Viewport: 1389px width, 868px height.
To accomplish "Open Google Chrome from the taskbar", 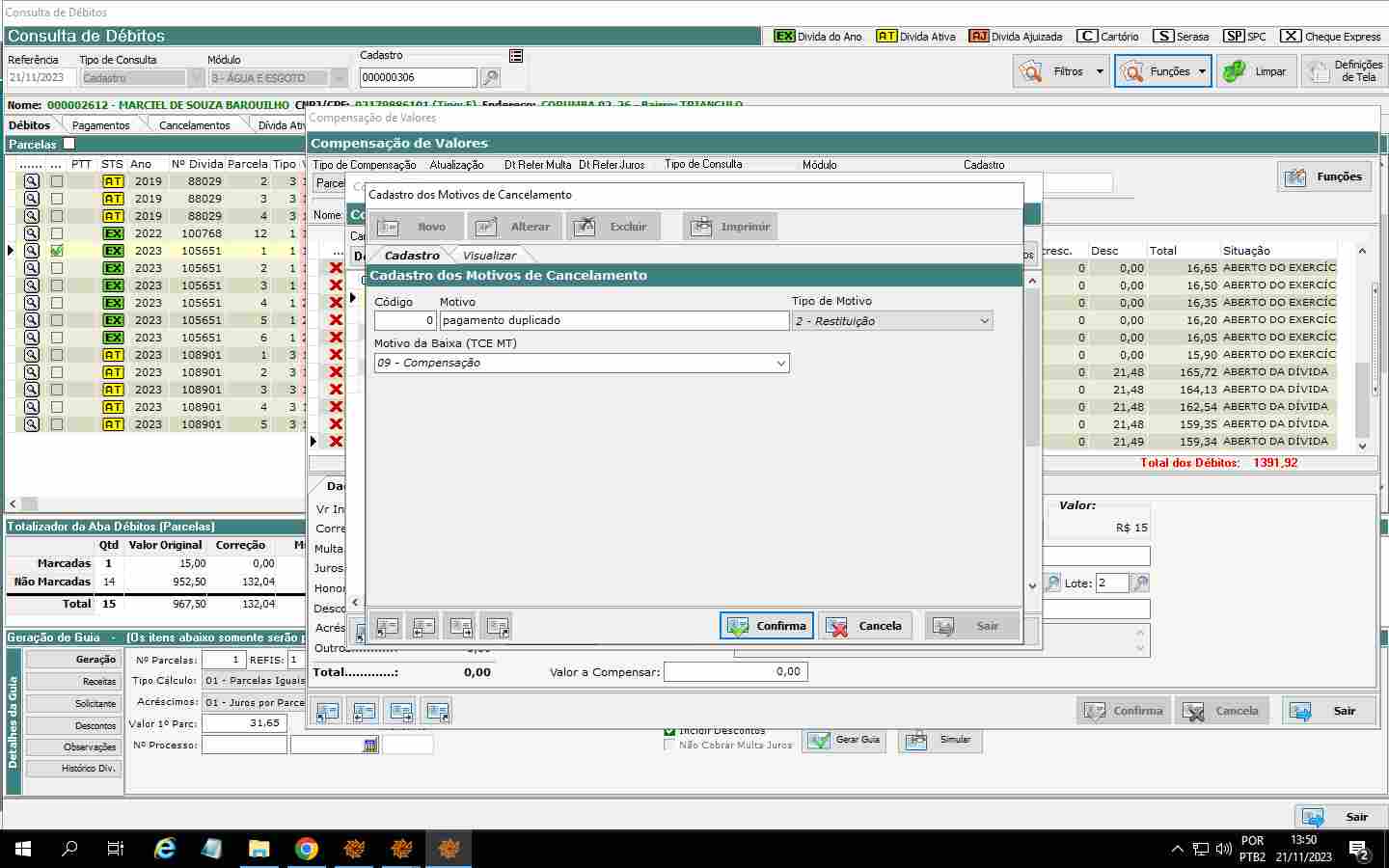I will click(307, 849).
